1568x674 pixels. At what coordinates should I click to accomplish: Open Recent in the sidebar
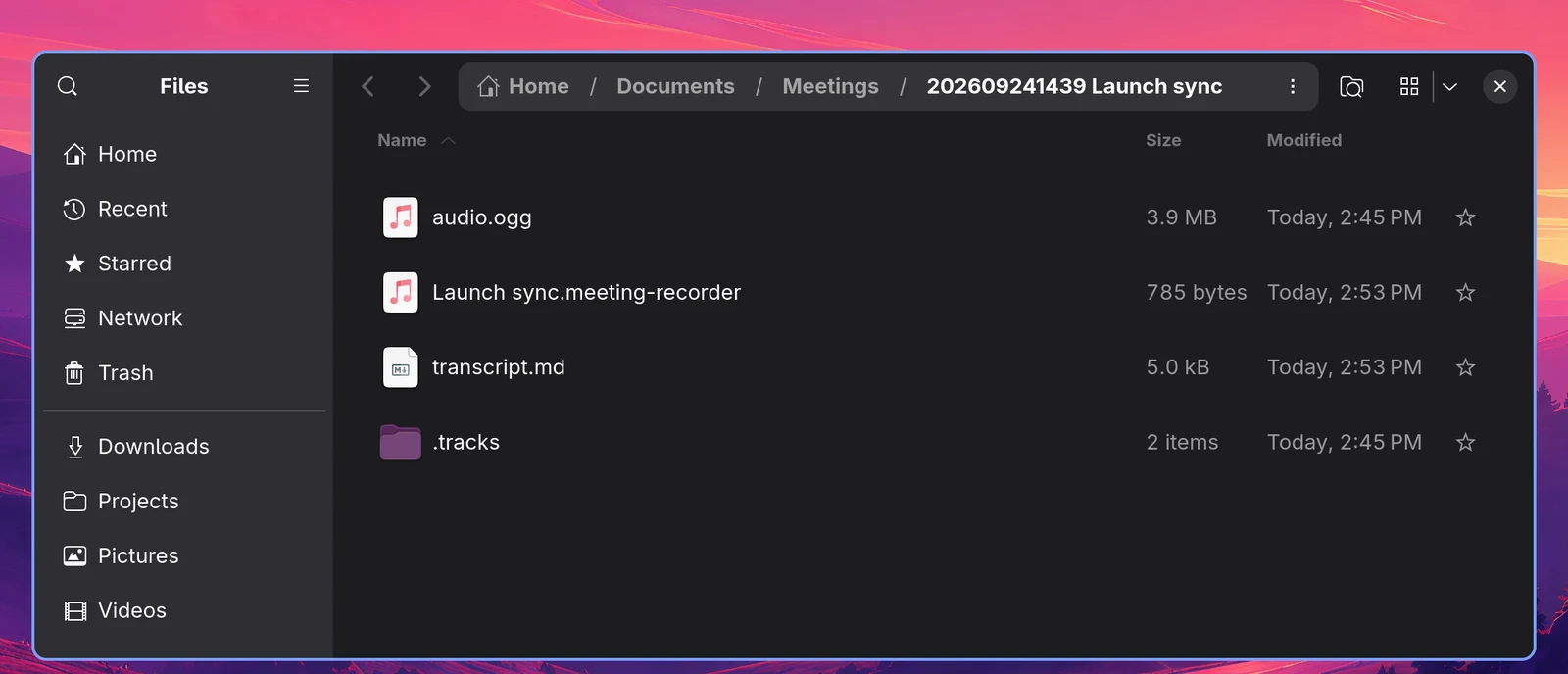184,209
